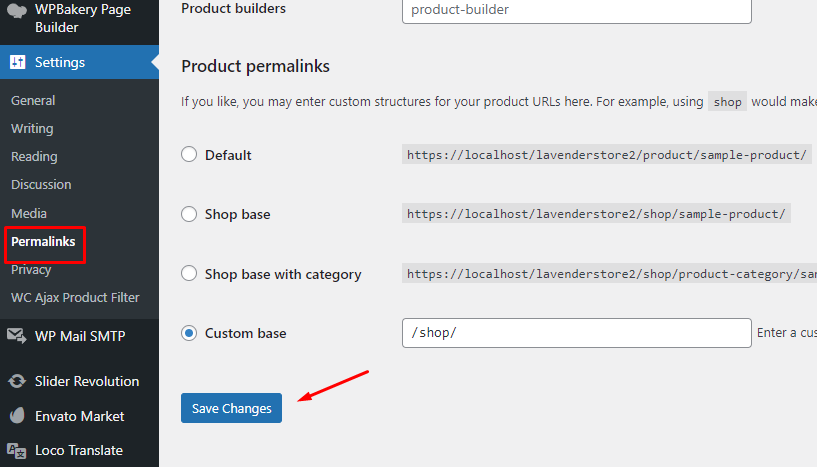
Task: Click the WPBakery Page Builder cloud icon
Action: pos(17,11)
